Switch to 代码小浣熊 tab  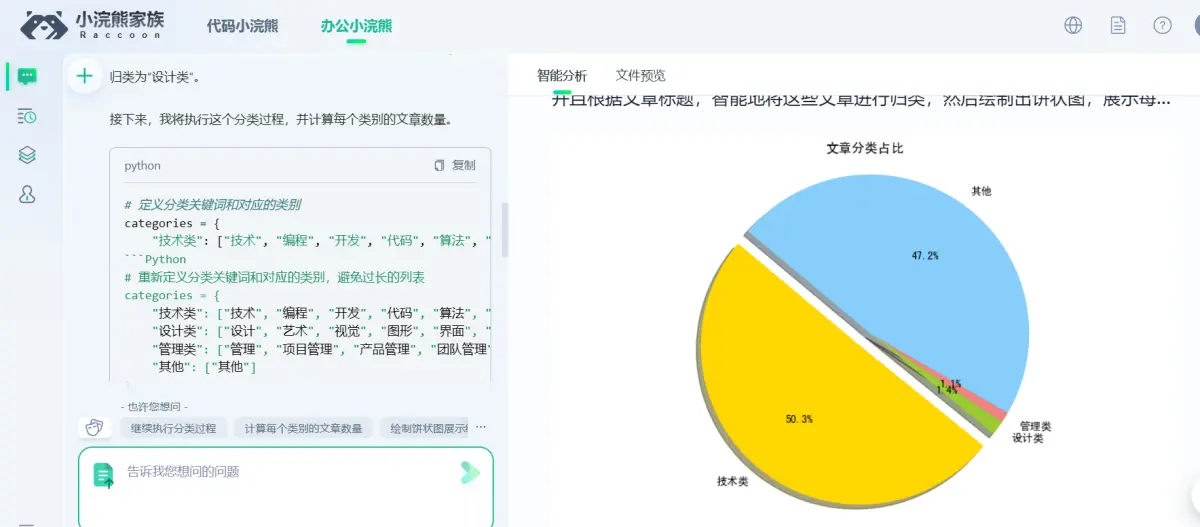coord(243,26)
